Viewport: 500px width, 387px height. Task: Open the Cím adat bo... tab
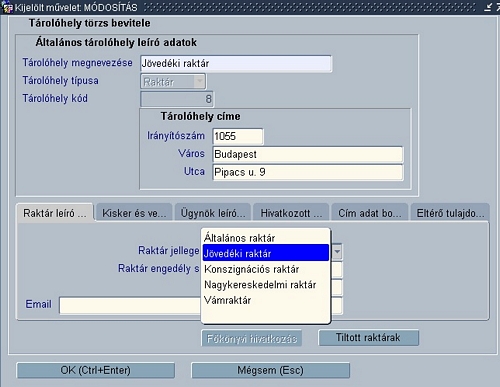(370, 213)
